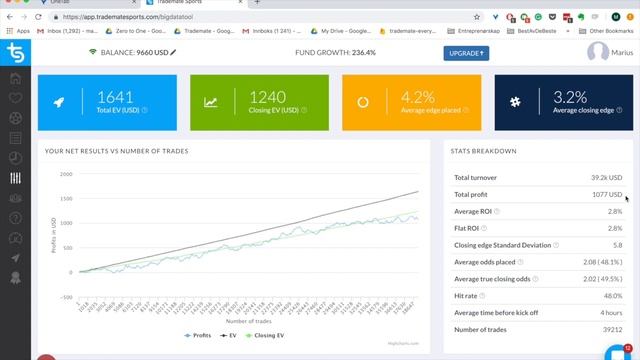Open the BestAvDeBeste bookmarks folder
Screen dimensions: 640x360
531,31
